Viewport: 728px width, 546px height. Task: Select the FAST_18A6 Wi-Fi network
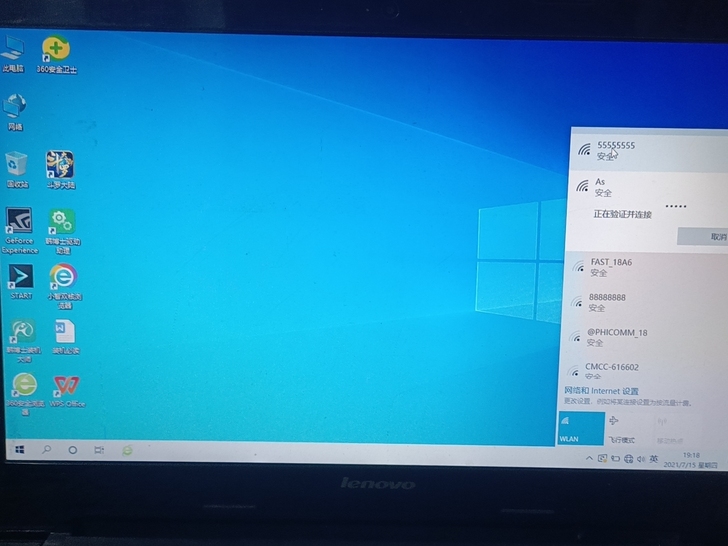(646, 267)
